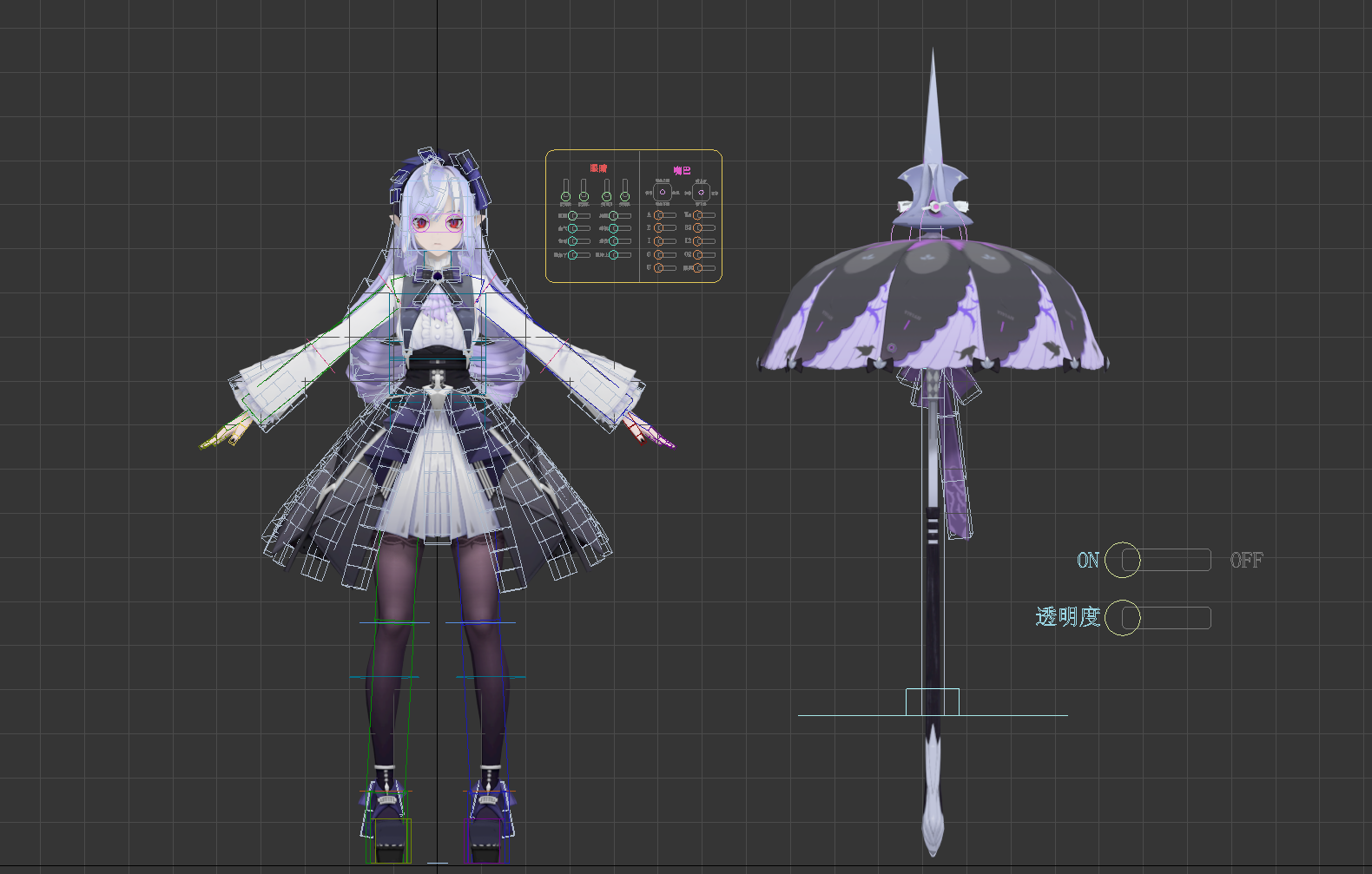
Task: Click the E2 mouth slider handle
Action: click(x=697, y=241)
